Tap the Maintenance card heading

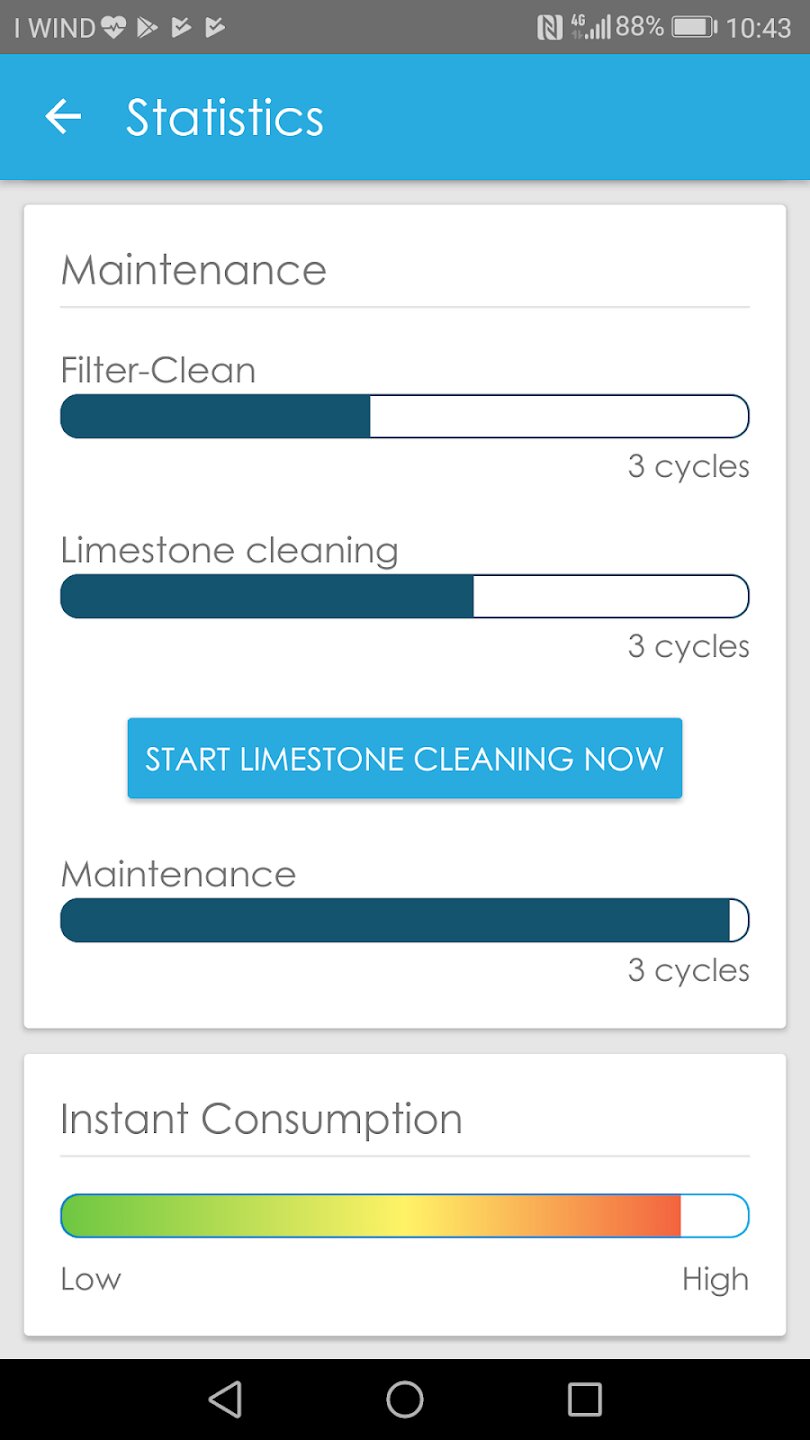(x=194, y=270)
